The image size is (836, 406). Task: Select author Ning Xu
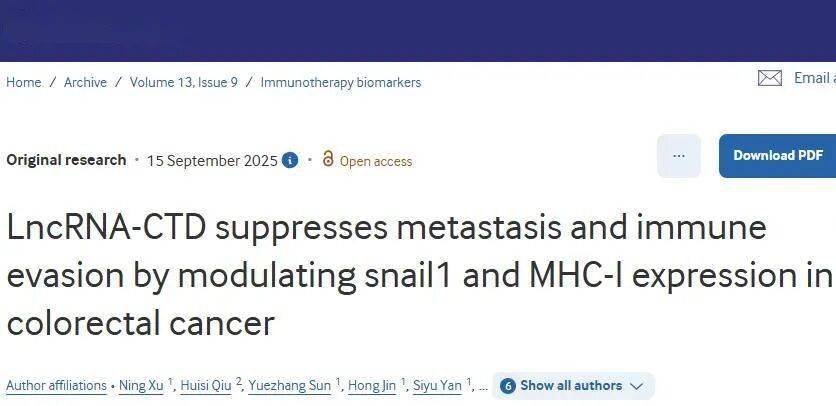point(141,386)
